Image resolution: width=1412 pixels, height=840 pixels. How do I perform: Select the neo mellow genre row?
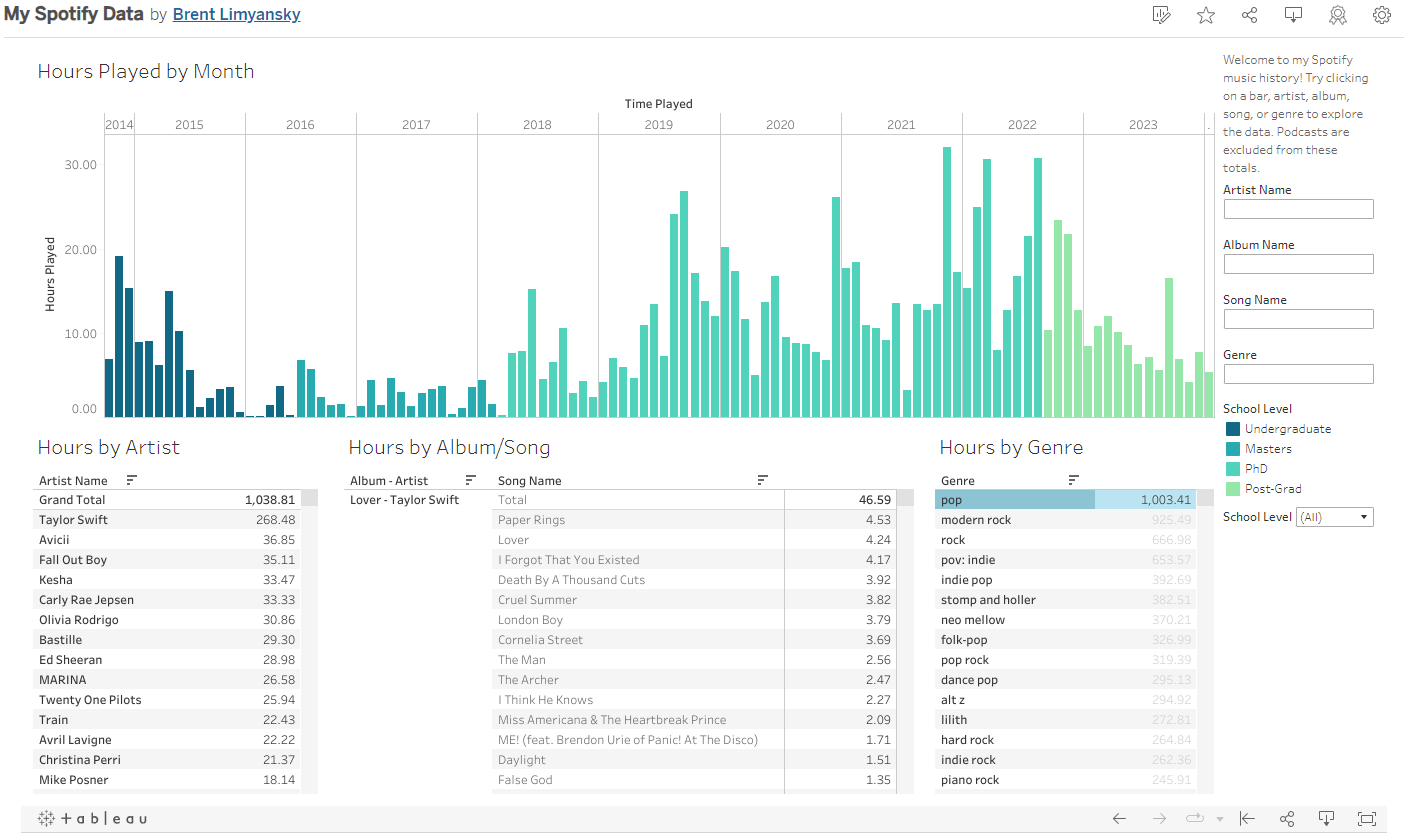click(x=1065, y=620)
